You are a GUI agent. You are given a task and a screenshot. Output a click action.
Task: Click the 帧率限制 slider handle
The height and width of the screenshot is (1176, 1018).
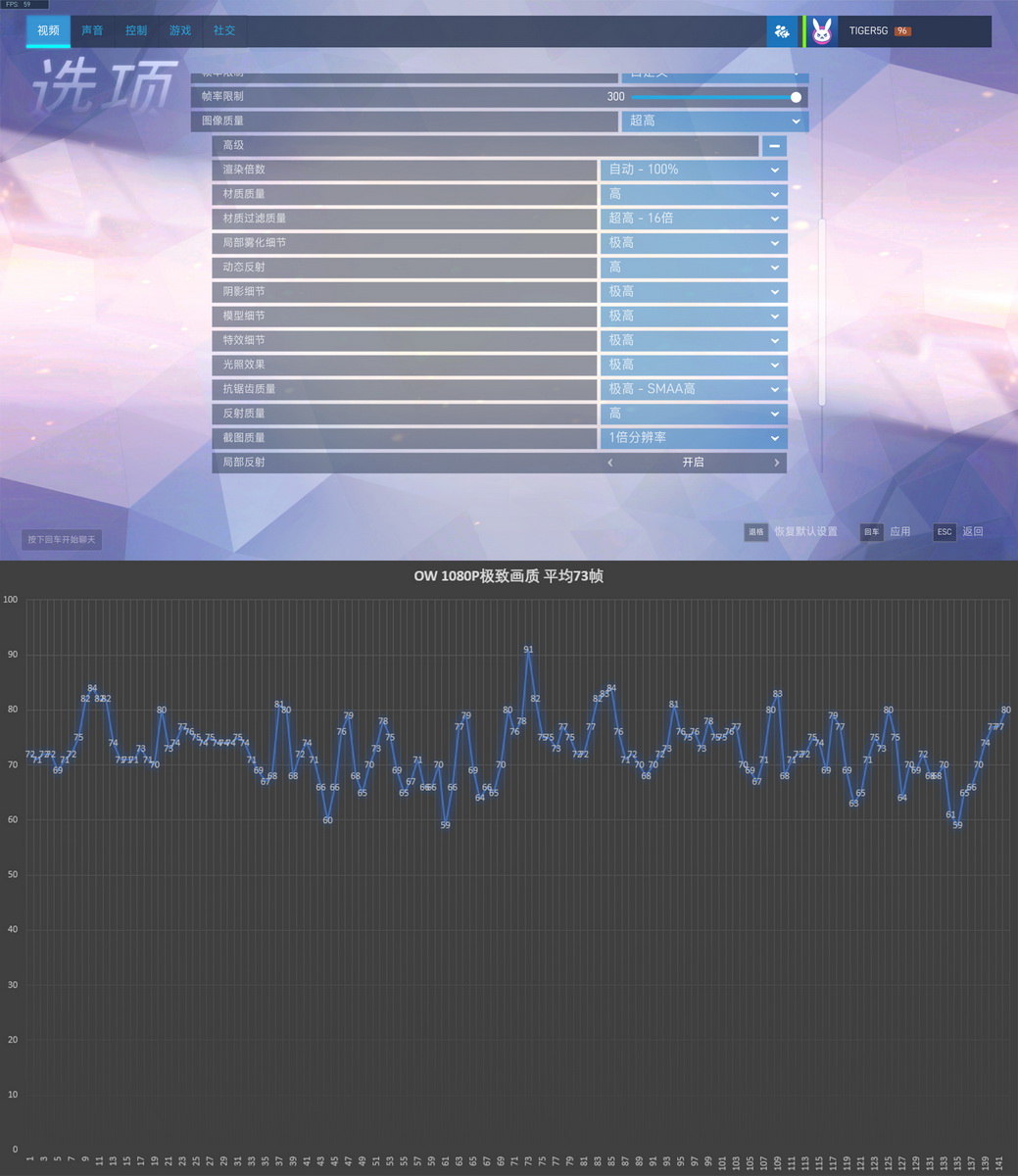[796, 97]
